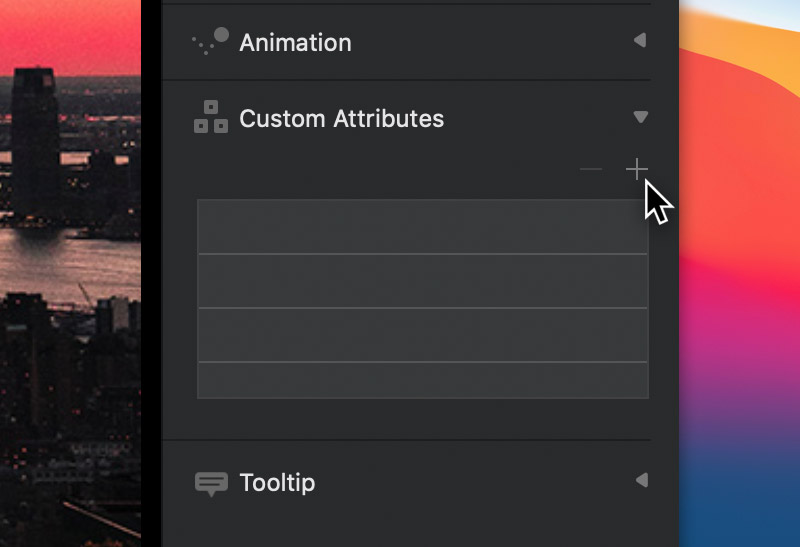Click empty panel space below attributes table
Viewport: 800px width, 547px height.
(422, 418)
